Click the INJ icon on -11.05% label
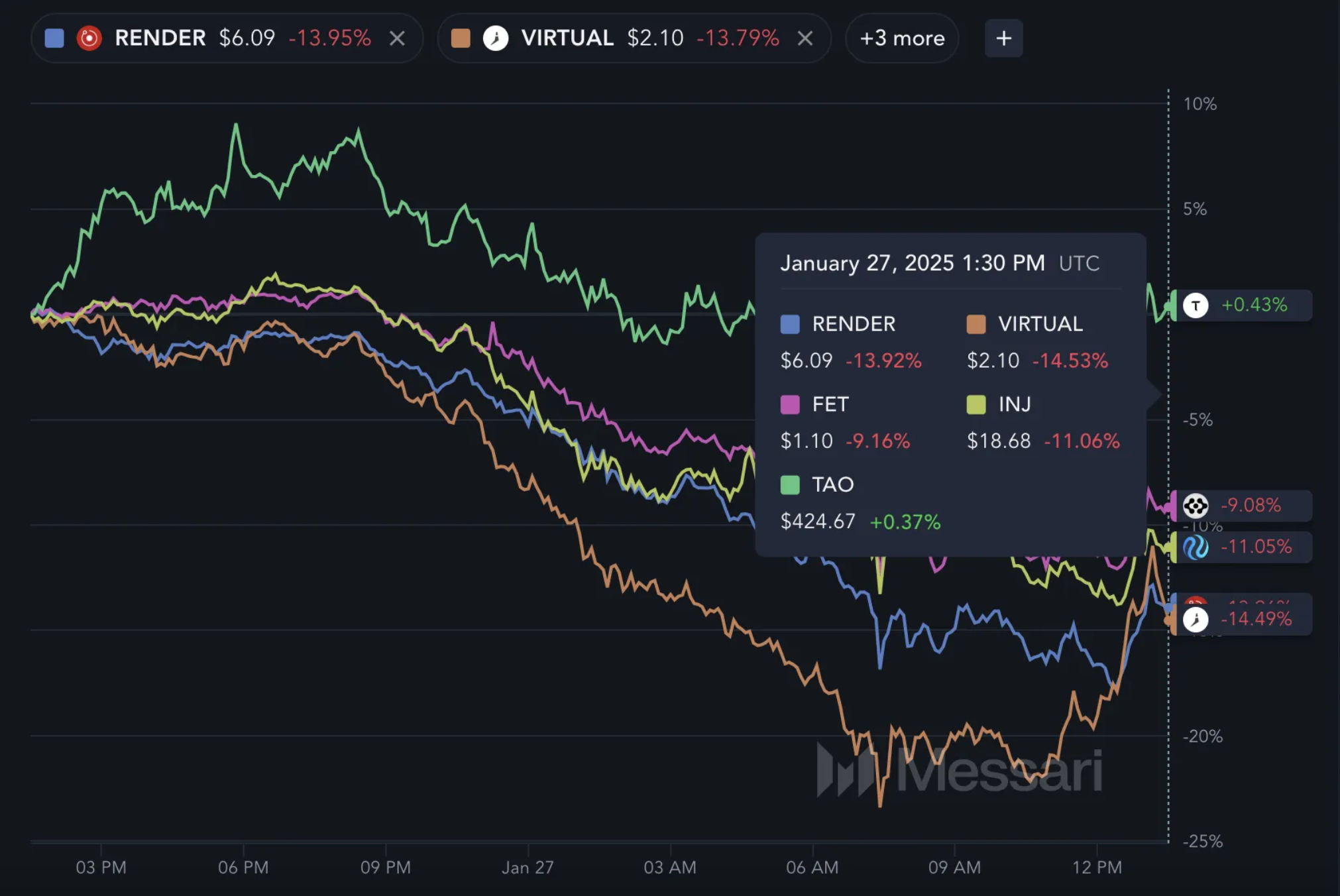Image resolution: width=1340 pixels, height=896 pixels. [x=1196, y=547]
